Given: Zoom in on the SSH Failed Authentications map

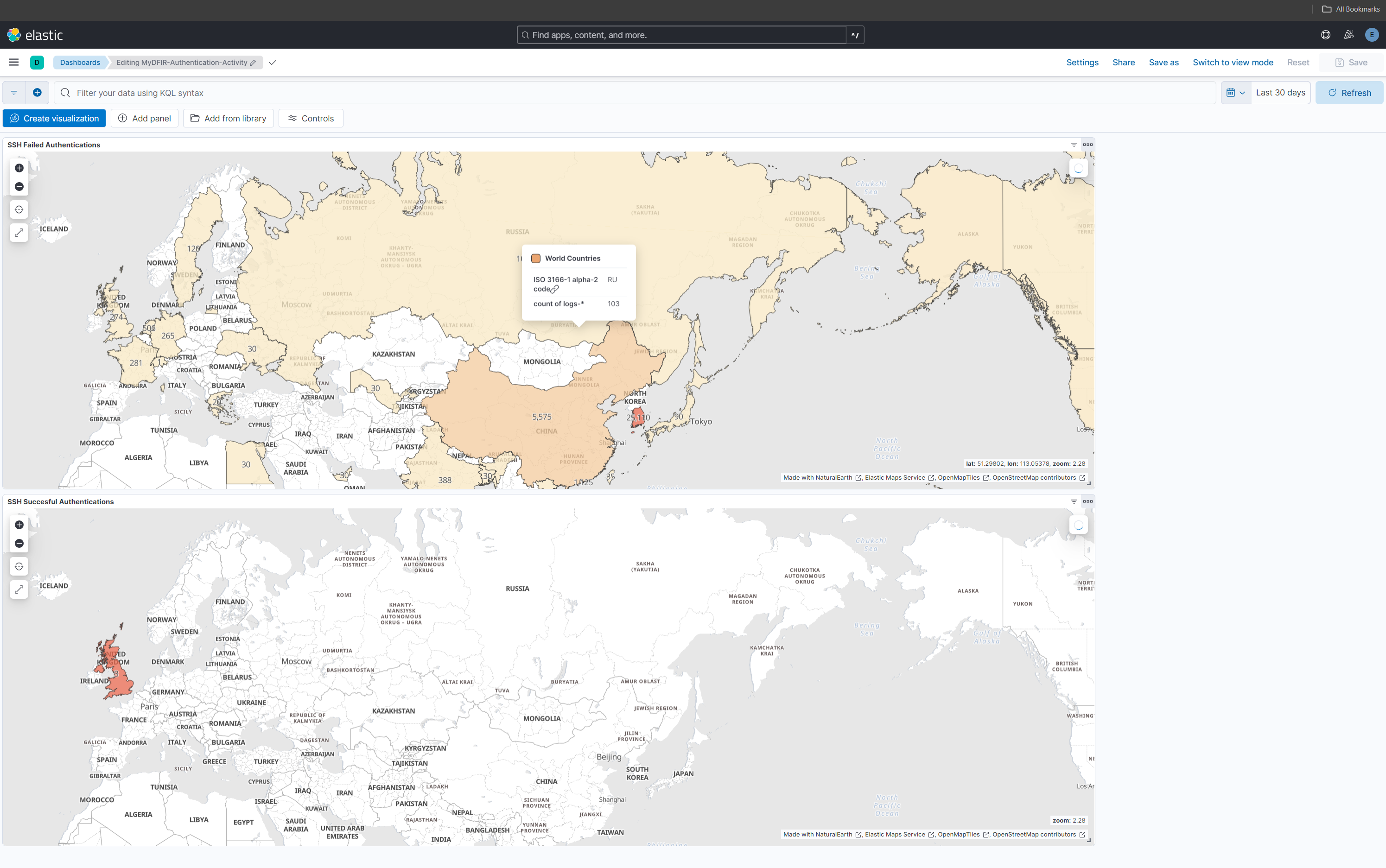Looking at the screenshot, I should (x=19, y=168).
